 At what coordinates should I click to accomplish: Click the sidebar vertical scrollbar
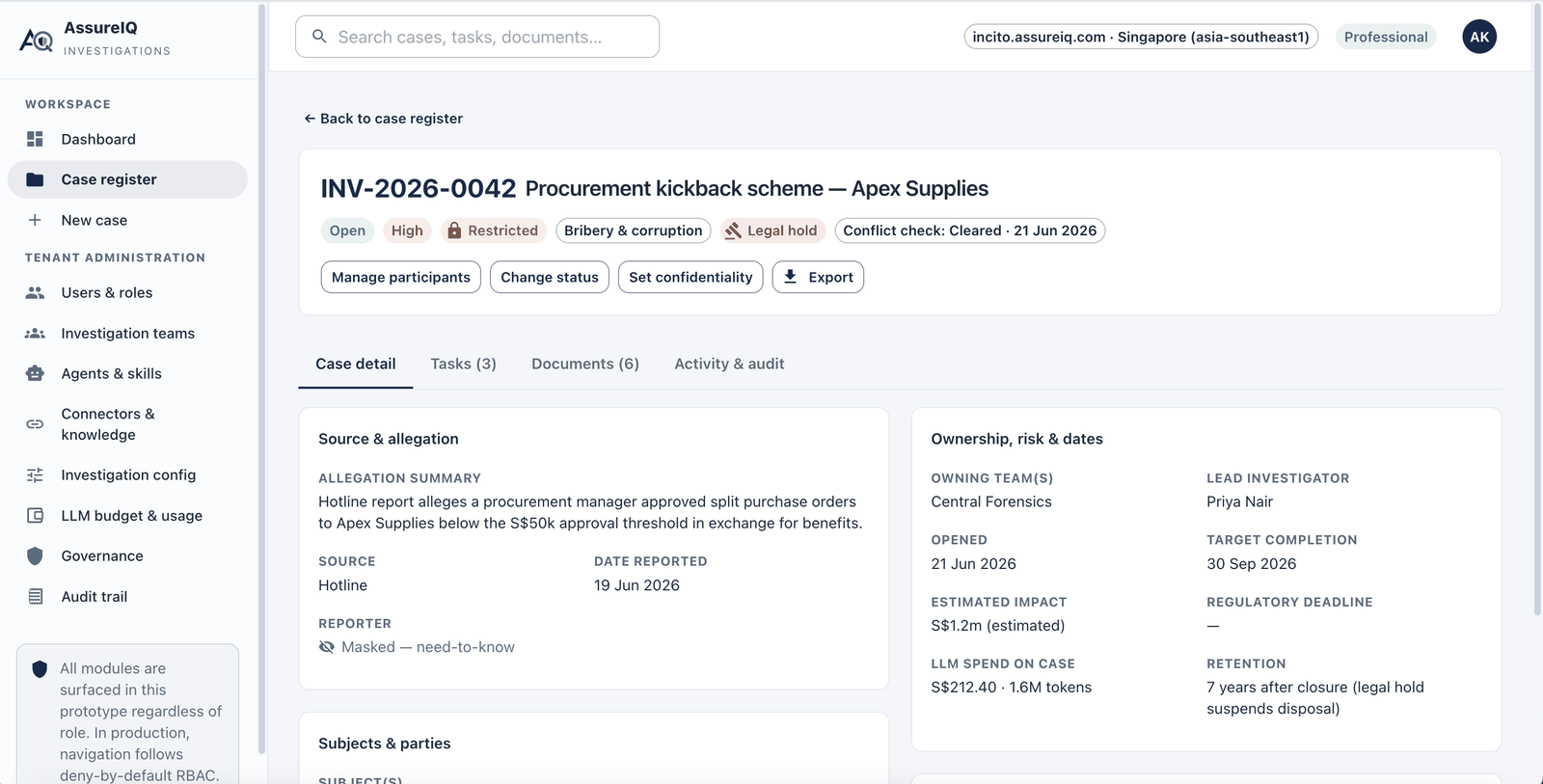tap(262, 379)
